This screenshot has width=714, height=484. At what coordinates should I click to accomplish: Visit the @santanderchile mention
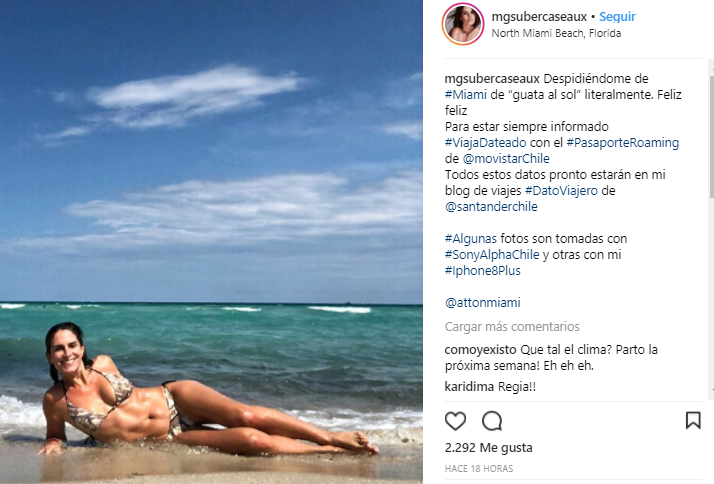pyautogui.click(x=491, y=206)
